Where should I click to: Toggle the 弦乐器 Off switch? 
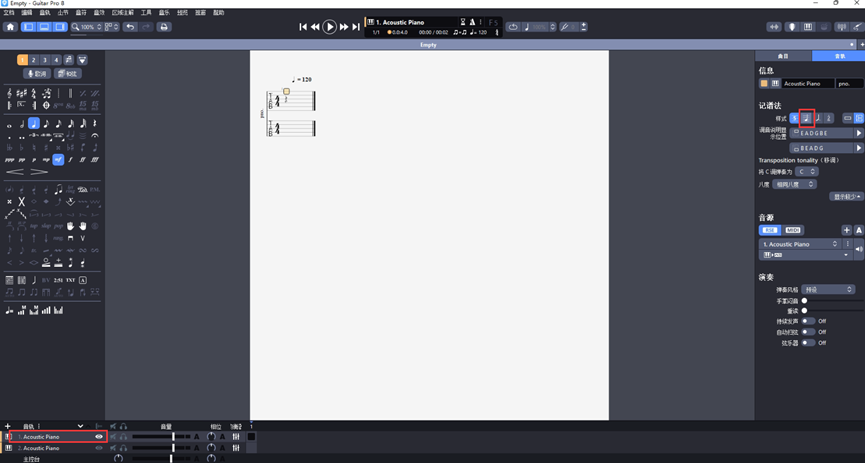[808, 343]
